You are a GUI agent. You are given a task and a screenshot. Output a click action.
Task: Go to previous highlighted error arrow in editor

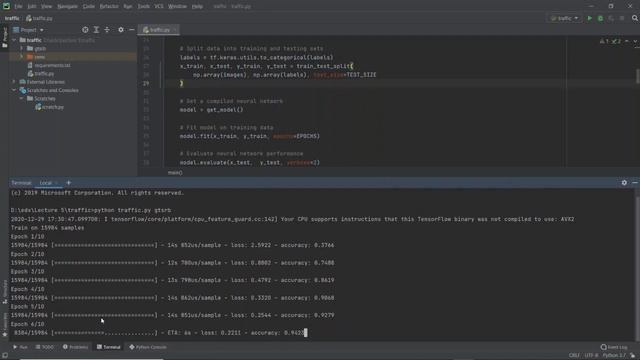627,41
